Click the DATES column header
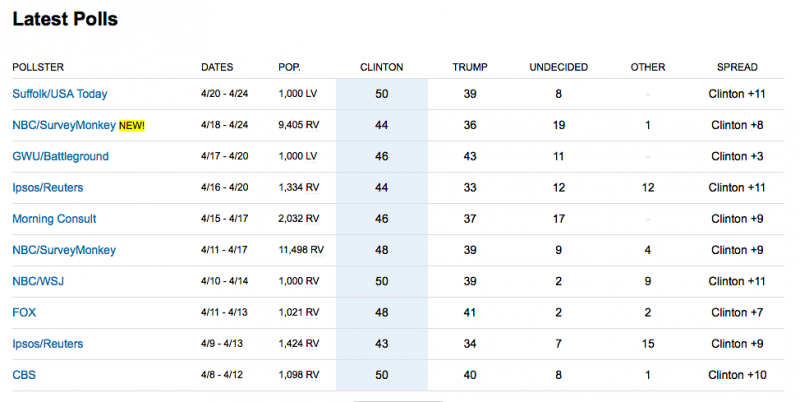Image resolution: width=800 pixels, height=402 pixels. coord(217,67)
